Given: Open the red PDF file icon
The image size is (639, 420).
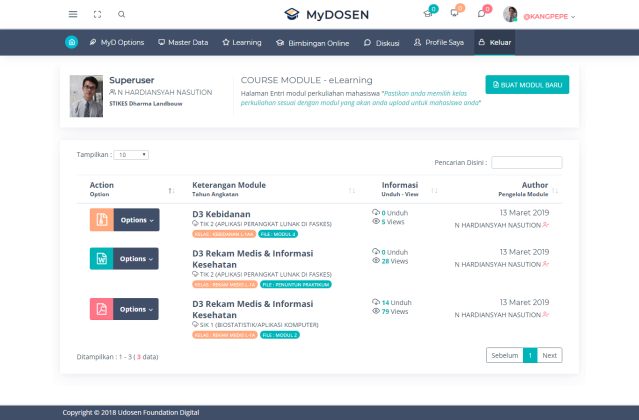Looking at the screenshot, I should [x=101, y=309].
